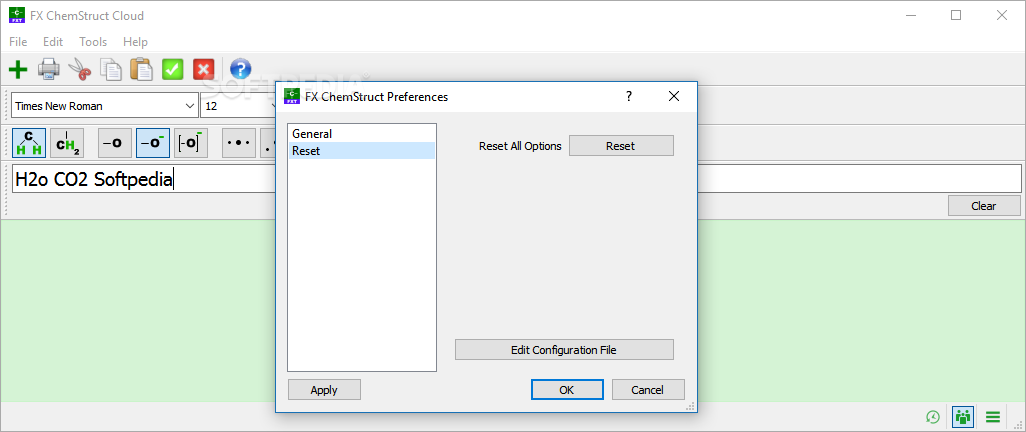The image size is (1026, 432).
Task: Click Apply in Preferences dialog
Action: (324, 390)
